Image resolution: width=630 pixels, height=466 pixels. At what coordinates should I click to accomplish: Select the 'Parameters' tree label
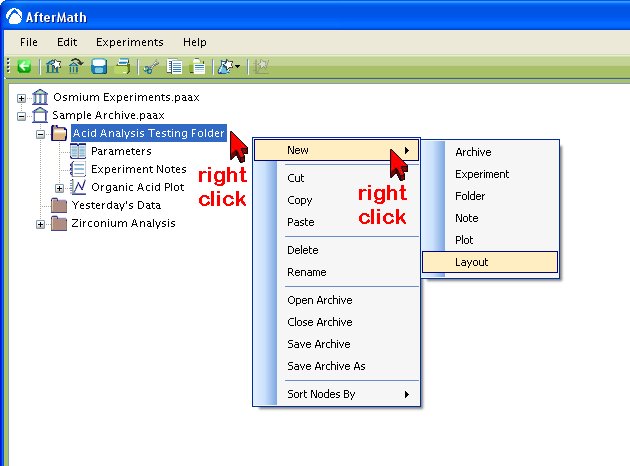pyautogui.click(x=121, y=151)
